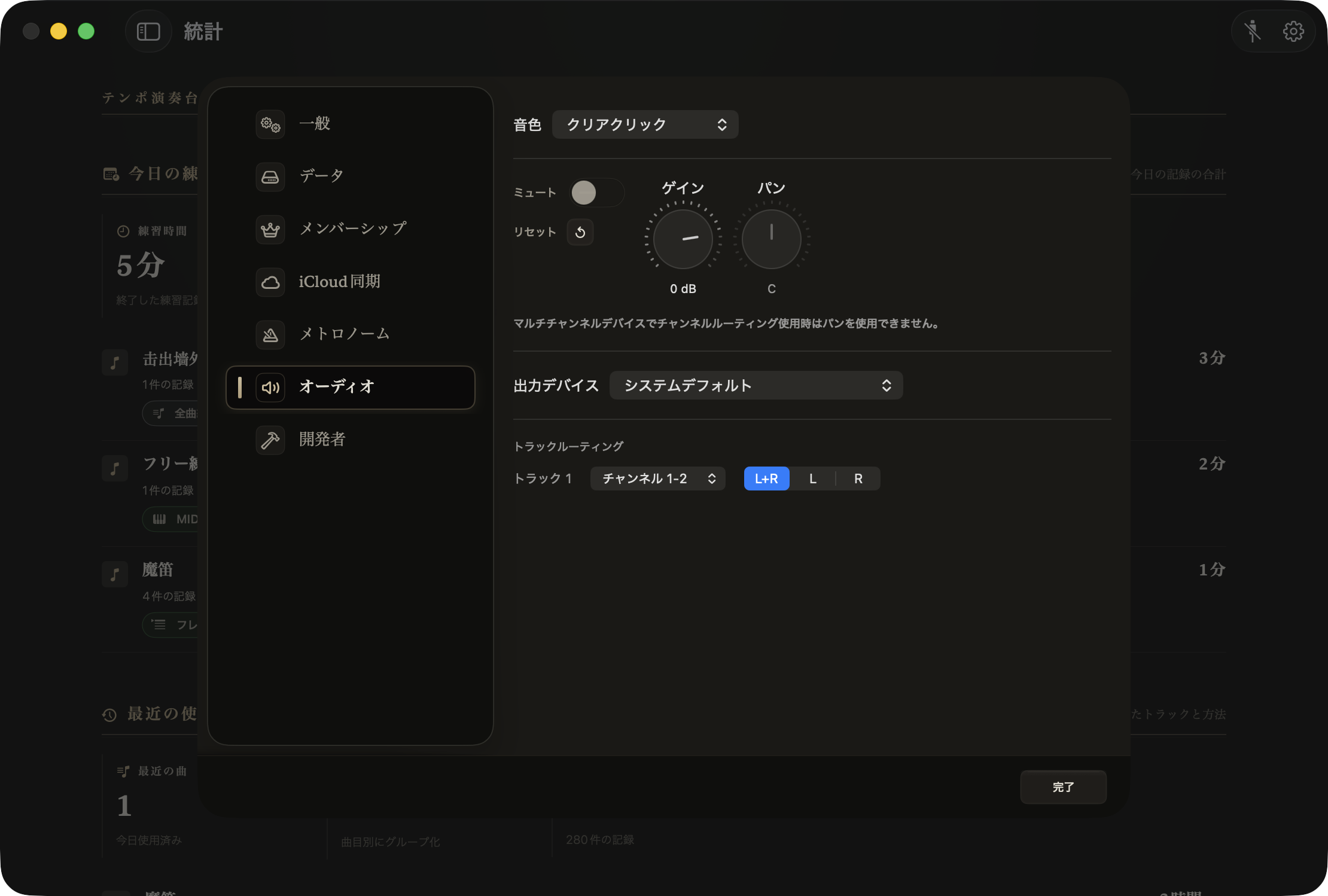Open the 音色 クリアクリック dropdown
Screen dimensions: 1328x896
click(645, 124)
